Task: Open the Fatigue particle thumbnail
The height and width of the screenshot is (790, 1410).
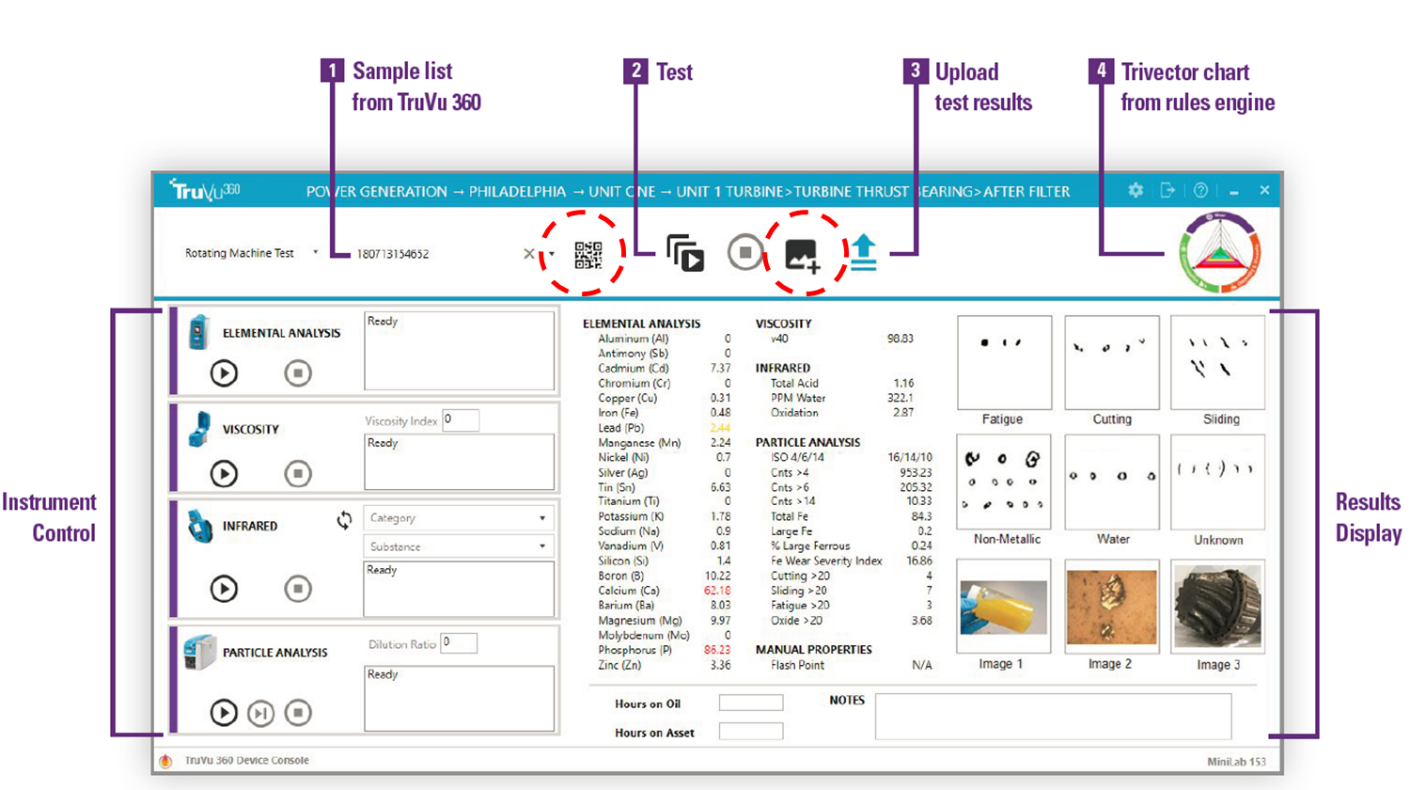Action: click(x=1003, y=361)
